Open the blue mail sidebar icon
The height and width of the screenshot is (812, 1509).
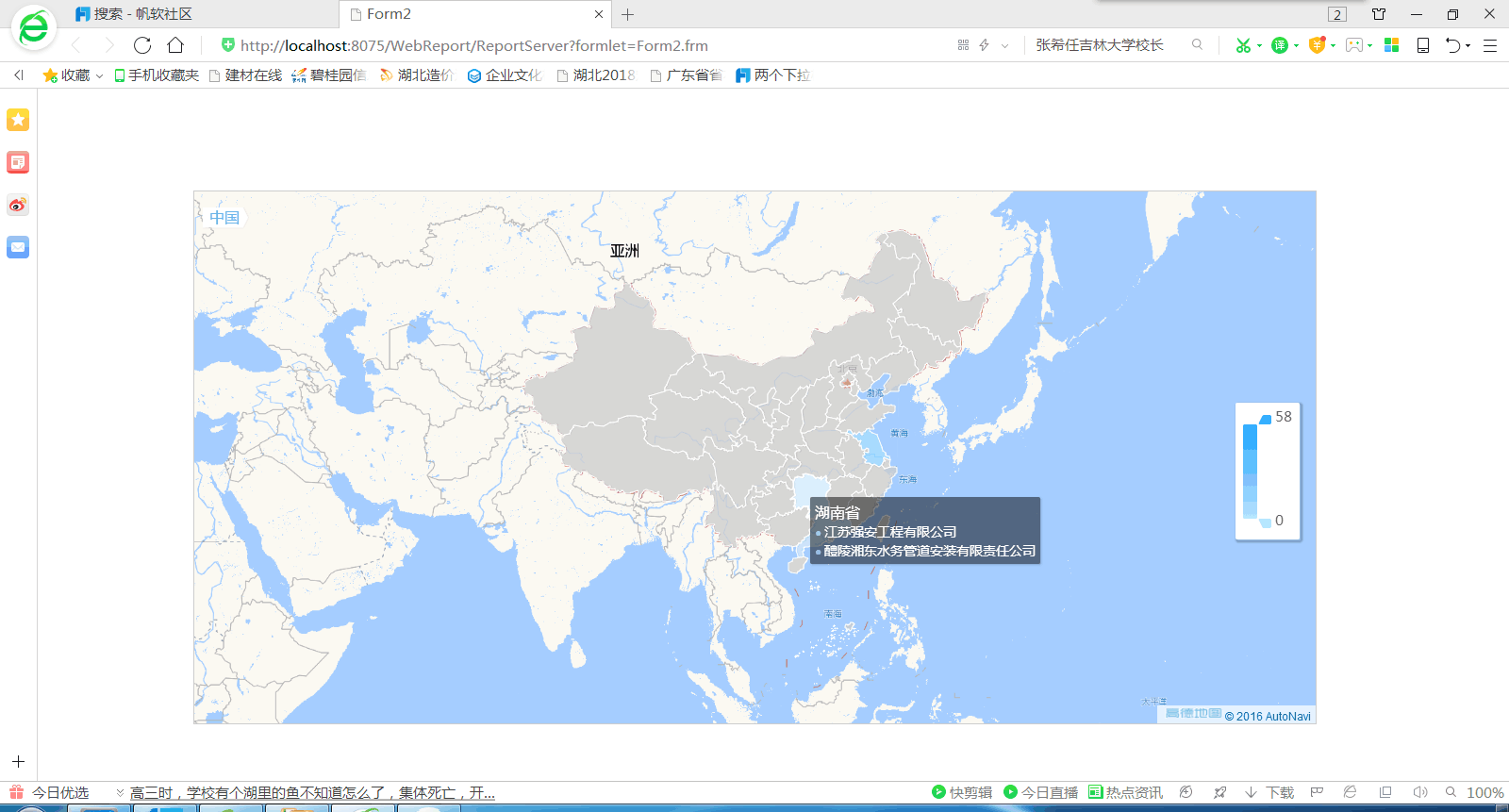pos(18,247)
